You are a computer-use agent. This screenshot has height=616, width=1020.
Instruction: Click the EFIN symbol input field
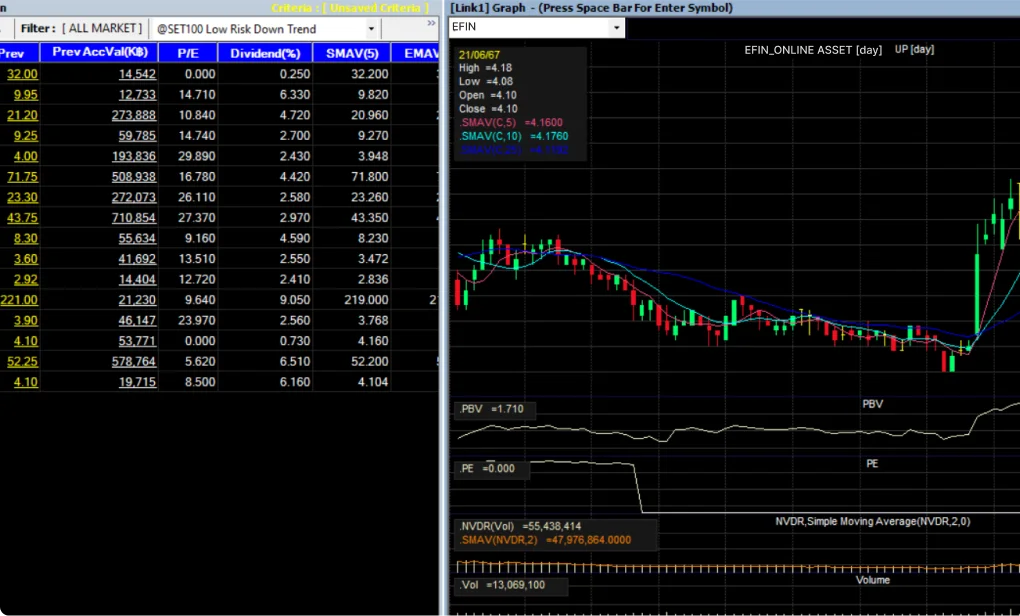(x=529, y=27)
